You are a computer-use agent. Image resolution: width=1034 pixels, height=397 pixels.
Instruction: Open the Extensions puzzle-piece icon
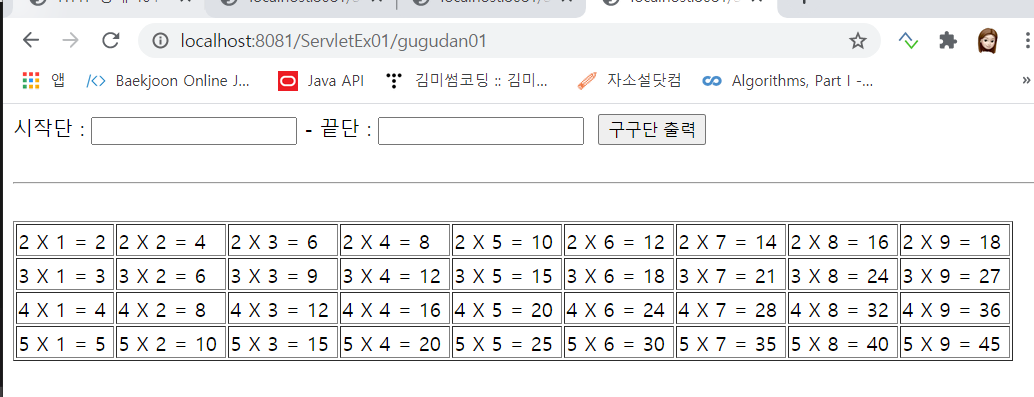(x=948, y=41)
